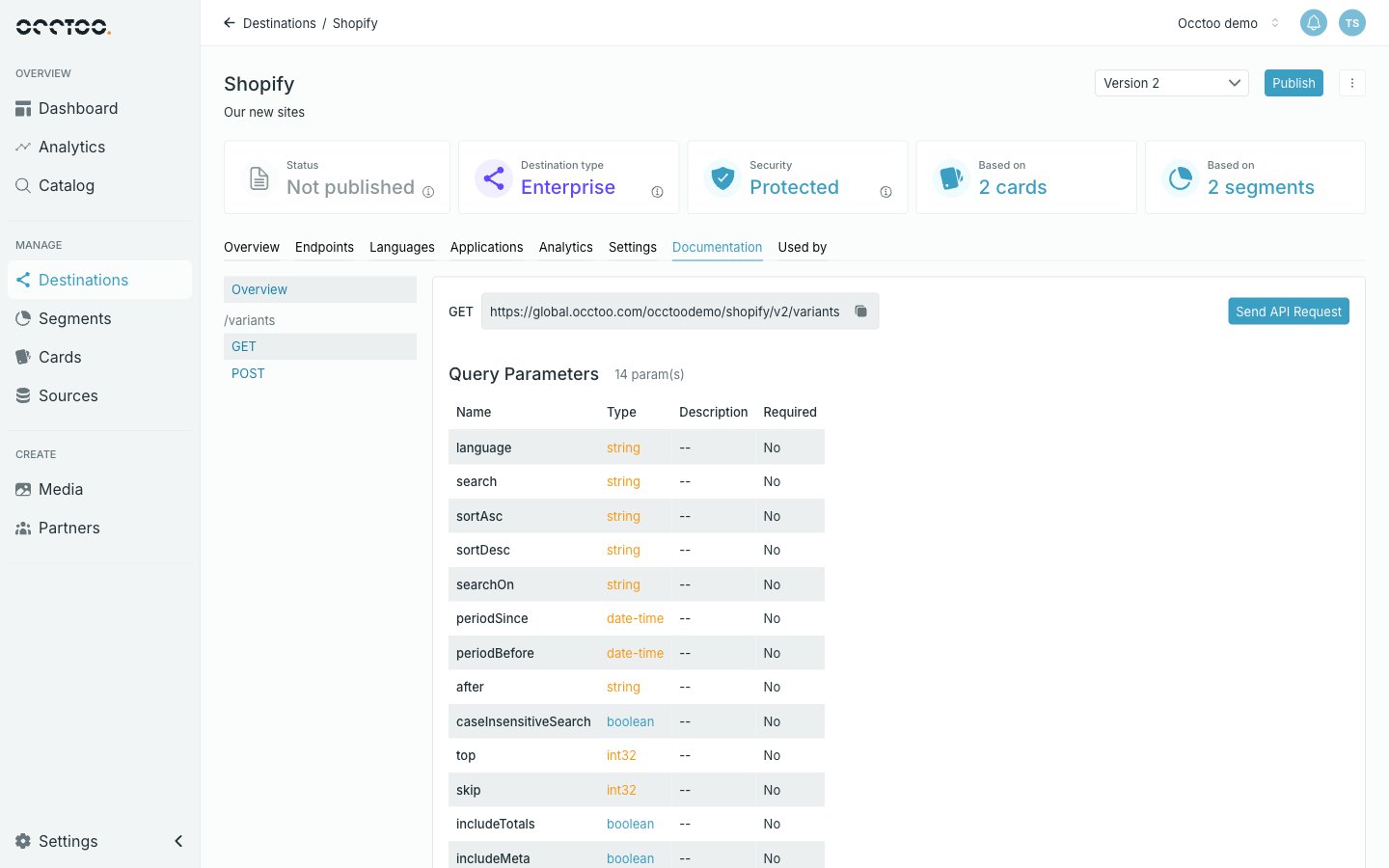Open the three-dot more options menu

[x=1352, y=83]
